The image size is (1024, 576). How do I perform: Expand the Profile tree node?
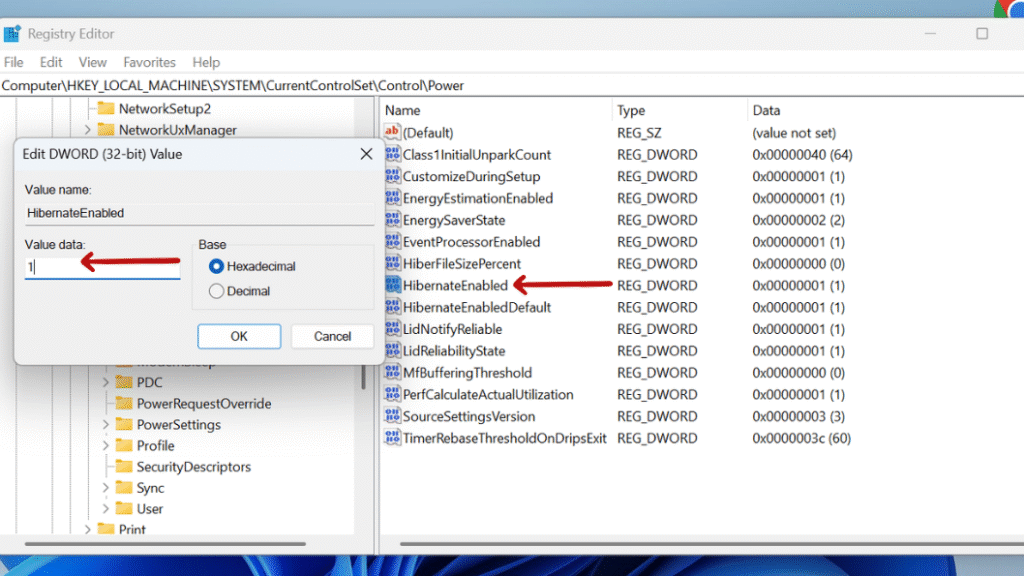click(106, 445)
